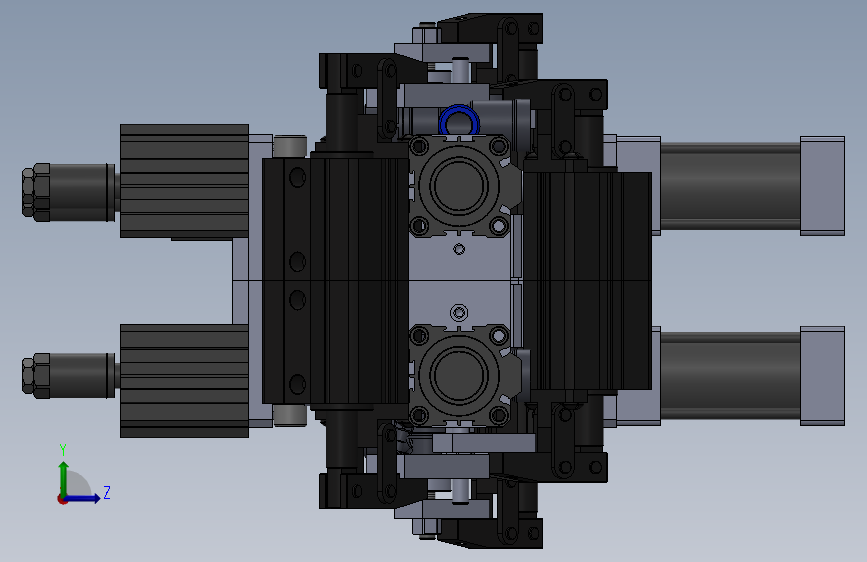Select the blue ring on the model
Image resolution: width=867 pixels, height=562 pixels.
tap(459, 120)
